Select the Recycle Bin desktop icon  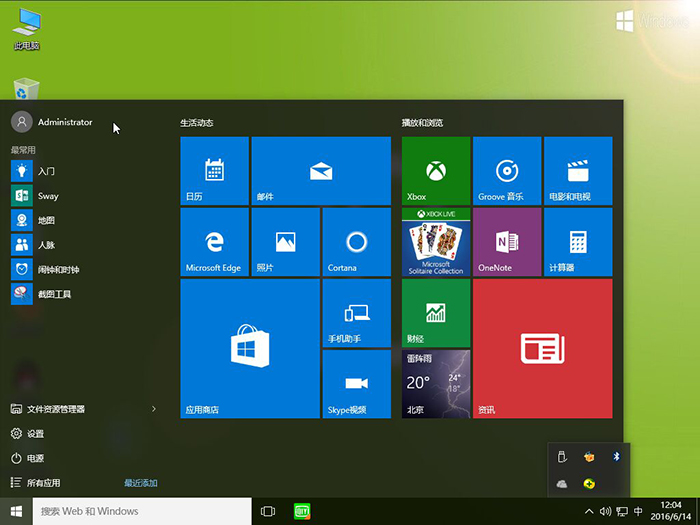click(x=26, y=88)
